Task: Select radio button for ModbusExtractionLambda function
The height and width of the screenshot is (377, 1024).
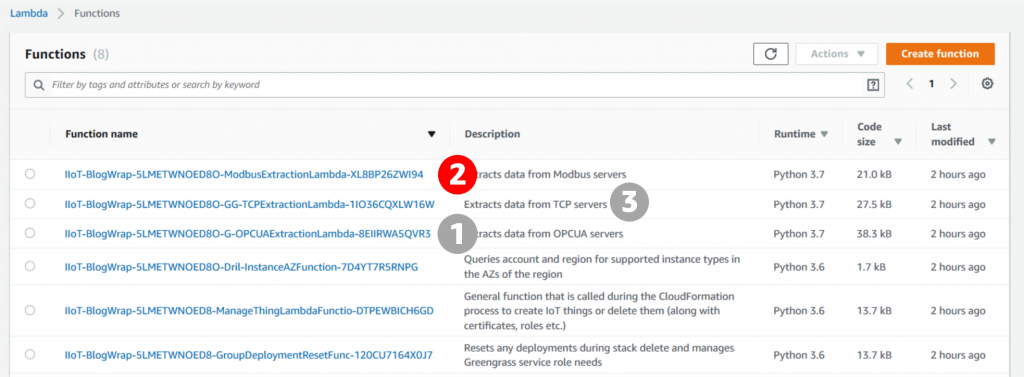Action: pos(30,174)
